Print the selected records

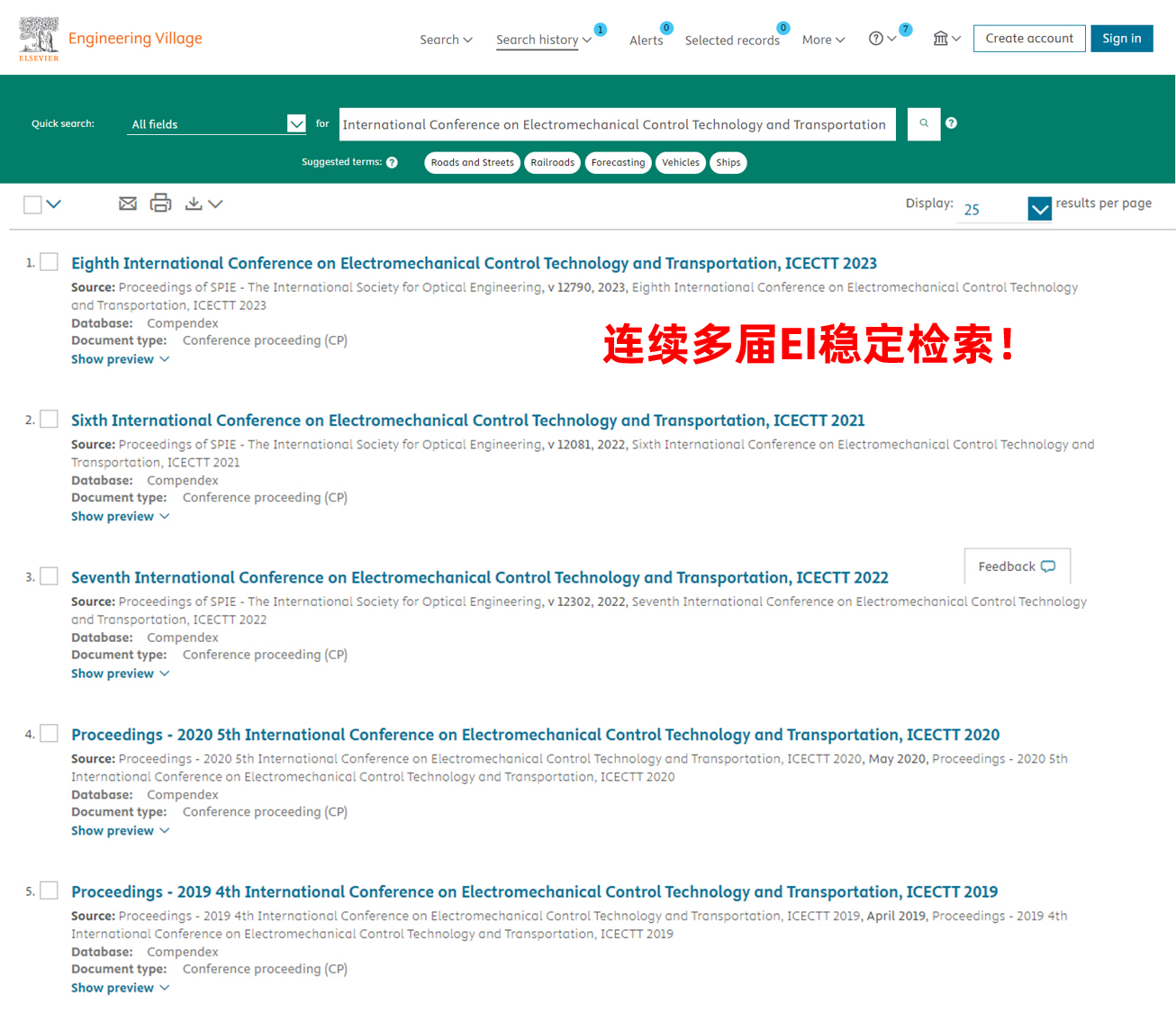[160, 203]
